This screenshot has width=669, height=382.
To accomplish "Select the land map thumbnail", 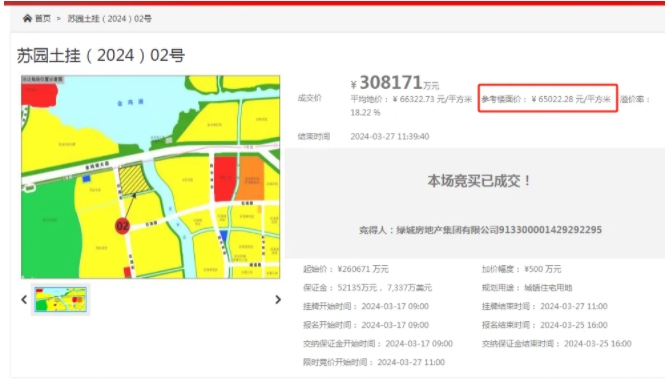I will click(x=60, y=300).
